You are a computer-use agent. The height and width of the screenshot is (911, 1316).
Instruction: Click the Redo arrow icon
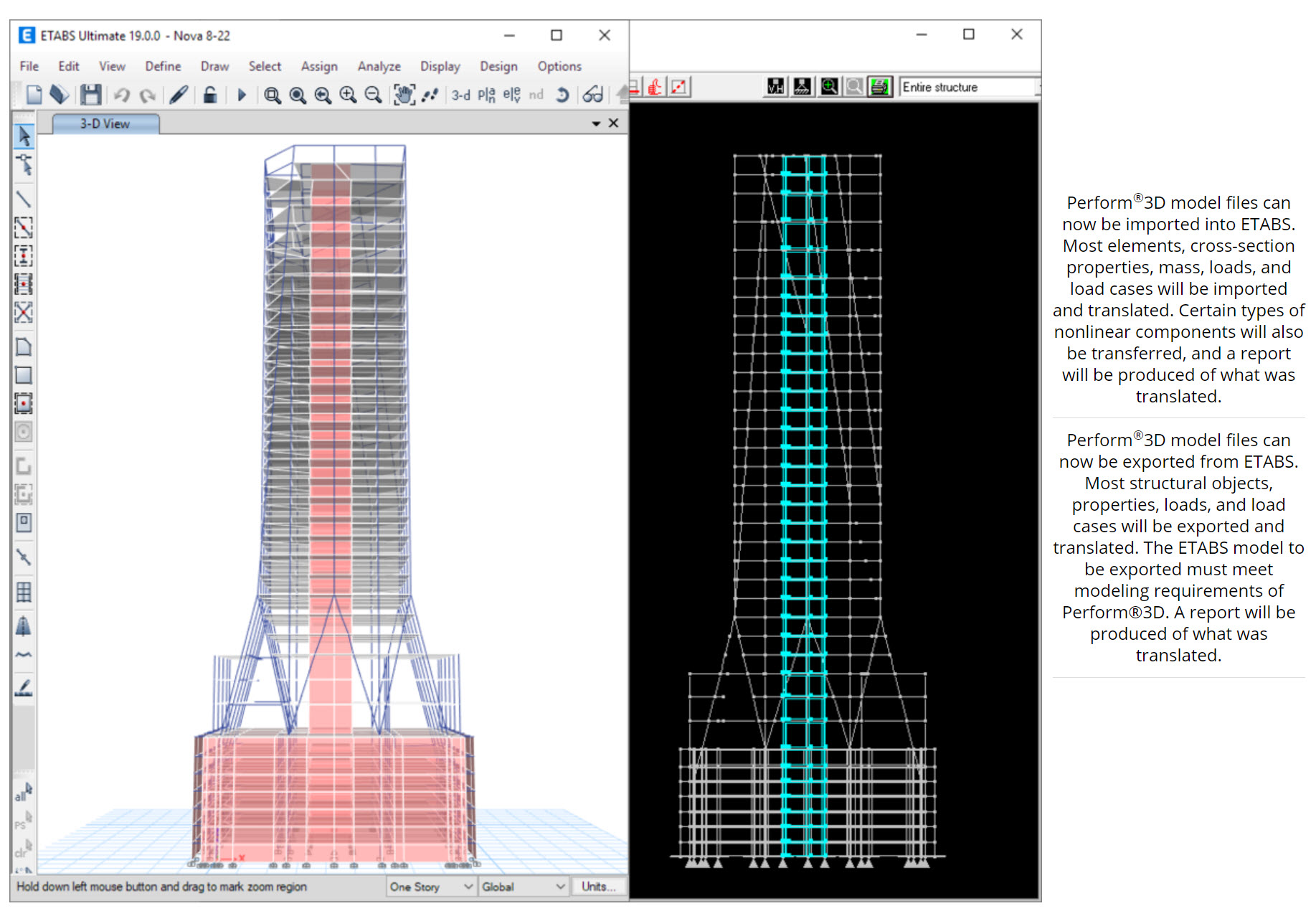tap(148, 95)
